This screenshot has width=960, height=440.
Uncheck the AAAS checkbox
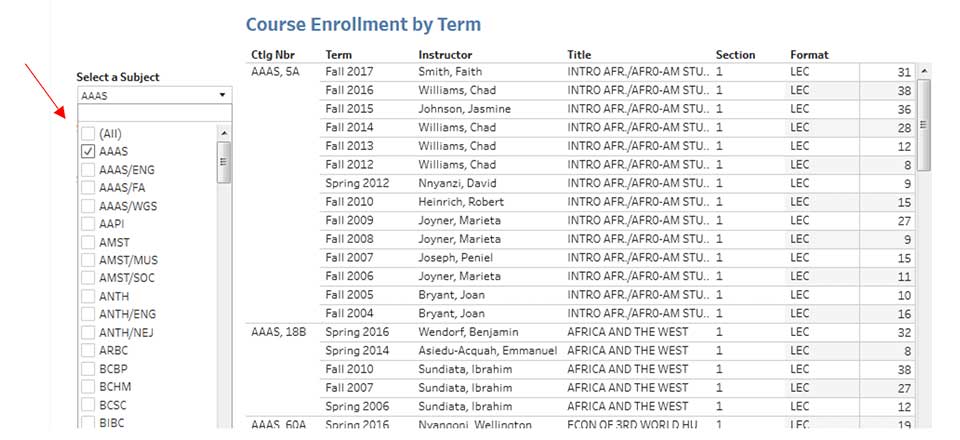pos(88,151)
